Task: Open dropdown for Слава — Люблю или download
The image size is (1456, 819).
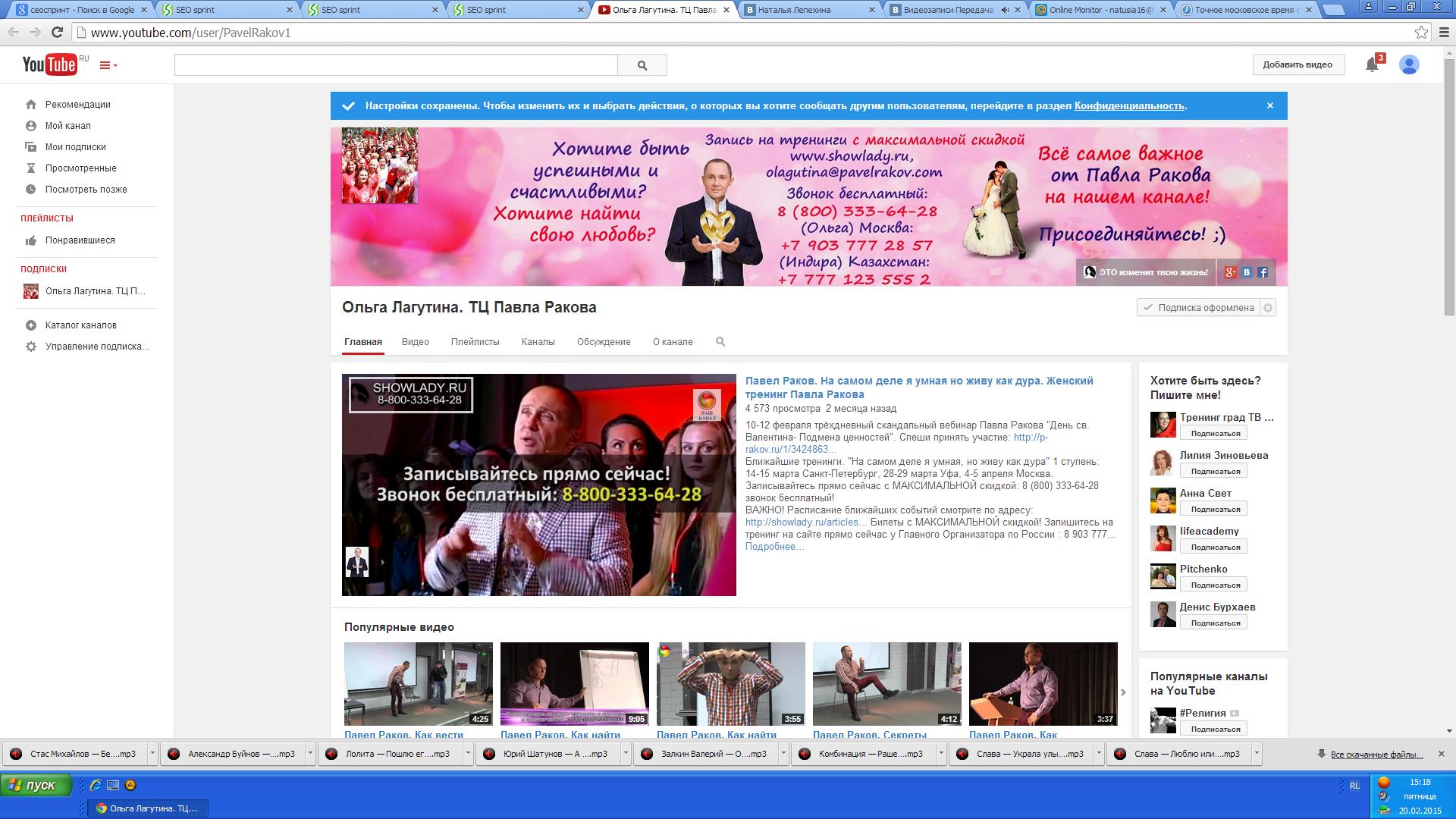Action: [x=1257, y=754]
